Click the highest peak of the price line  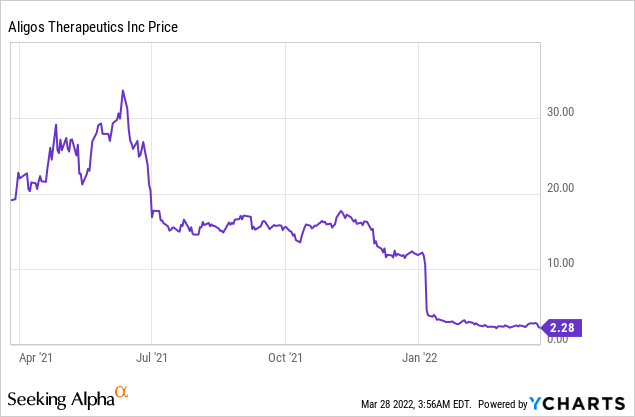(122, 91)
